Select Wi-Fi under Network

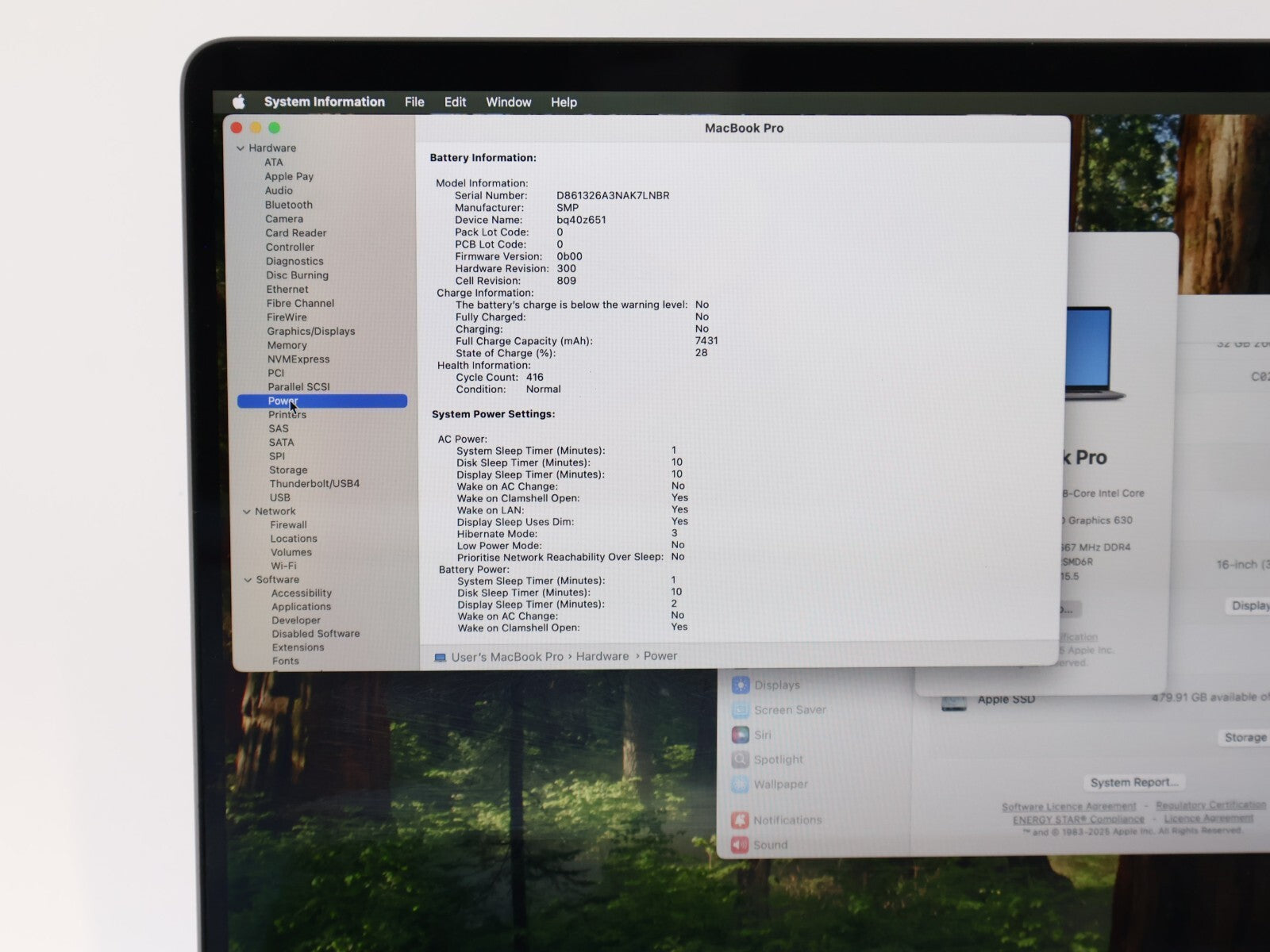(x=283, y=566)
